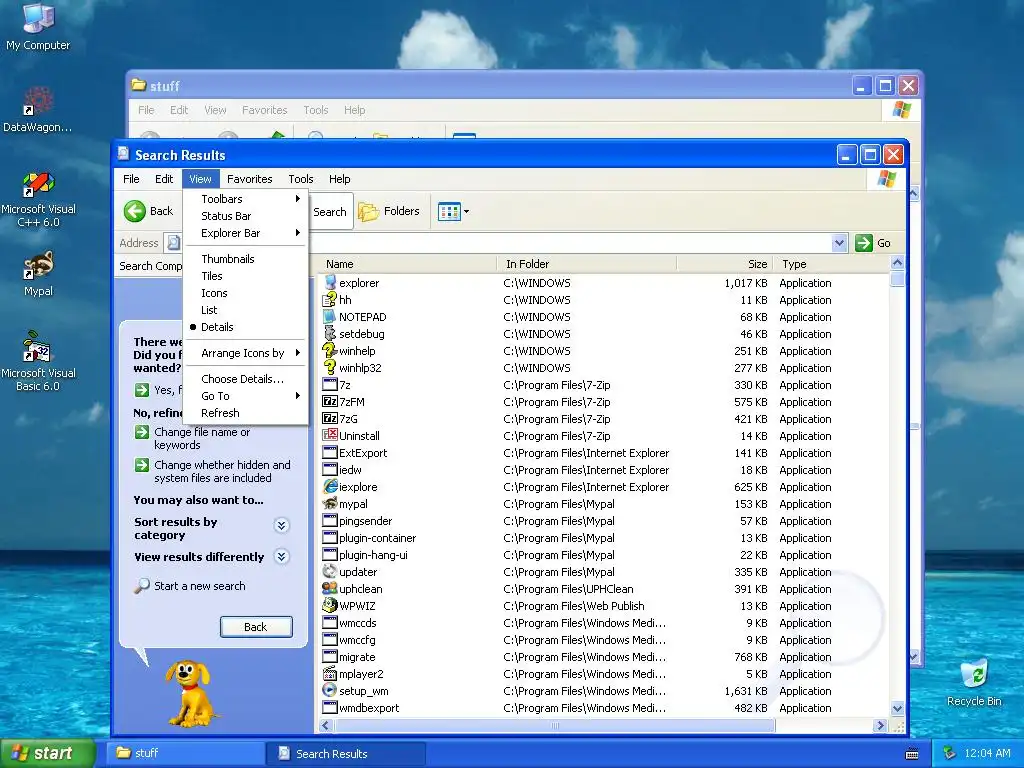The height and width of the screenshot is (768, 1024).
Task: Click the WPWIZ file icon
Action: 330,605
